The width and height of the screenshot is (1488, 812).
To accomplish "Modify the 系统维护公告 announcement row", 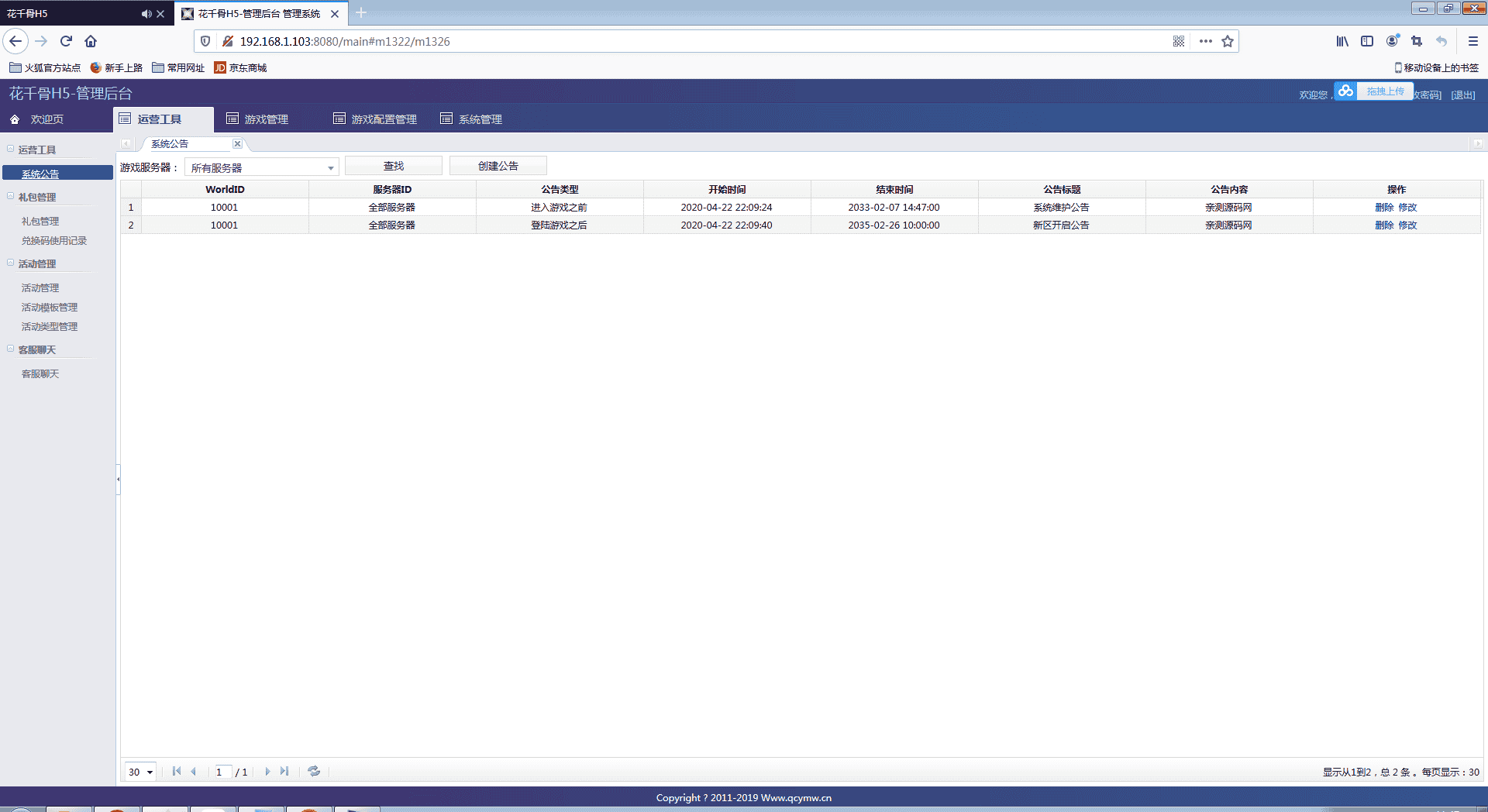I will click(1407, 208).
